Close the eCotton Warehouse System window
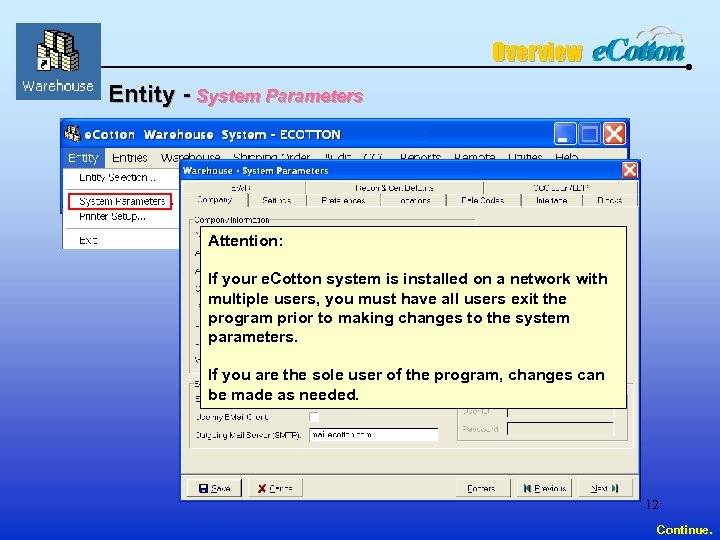 pos(614,134)
